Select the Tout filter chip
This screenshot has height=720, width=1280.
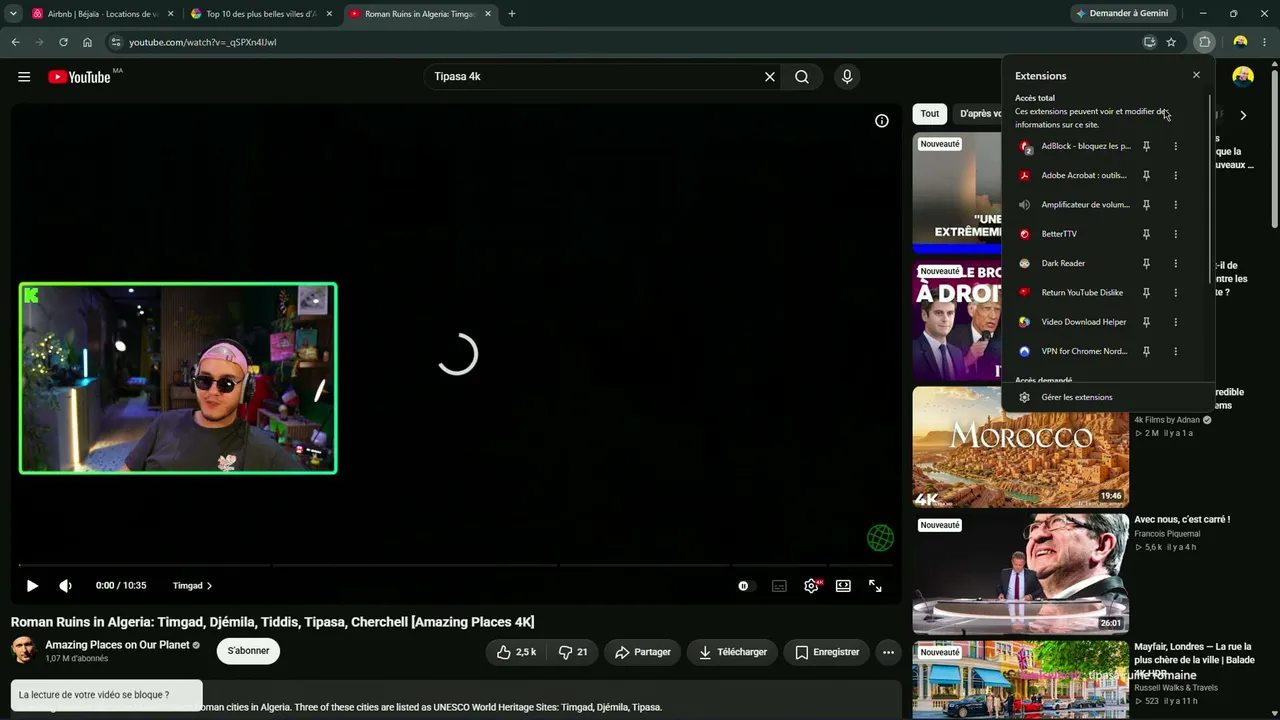click(x=930, y=114)
